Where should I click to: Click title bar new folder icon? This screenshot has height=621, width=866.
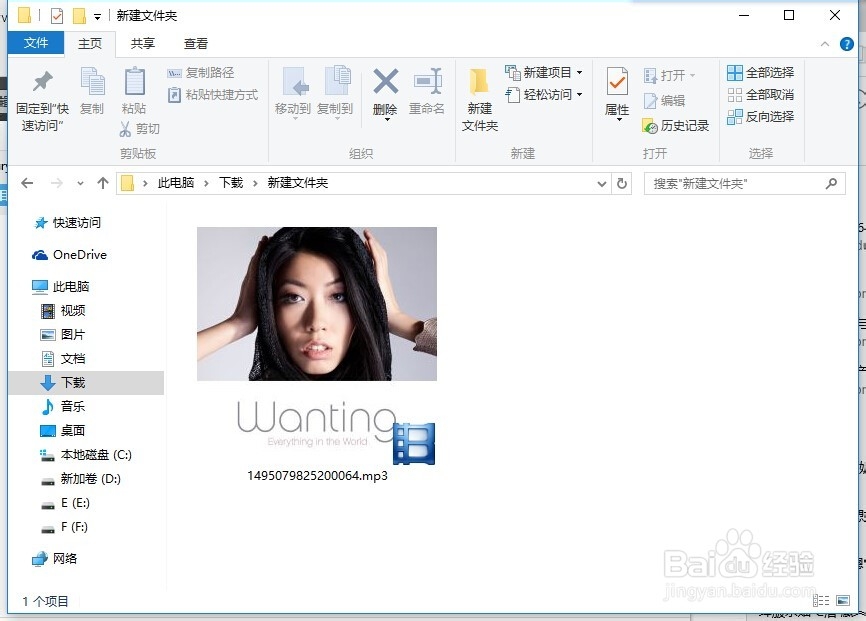[x=80, y=15]
